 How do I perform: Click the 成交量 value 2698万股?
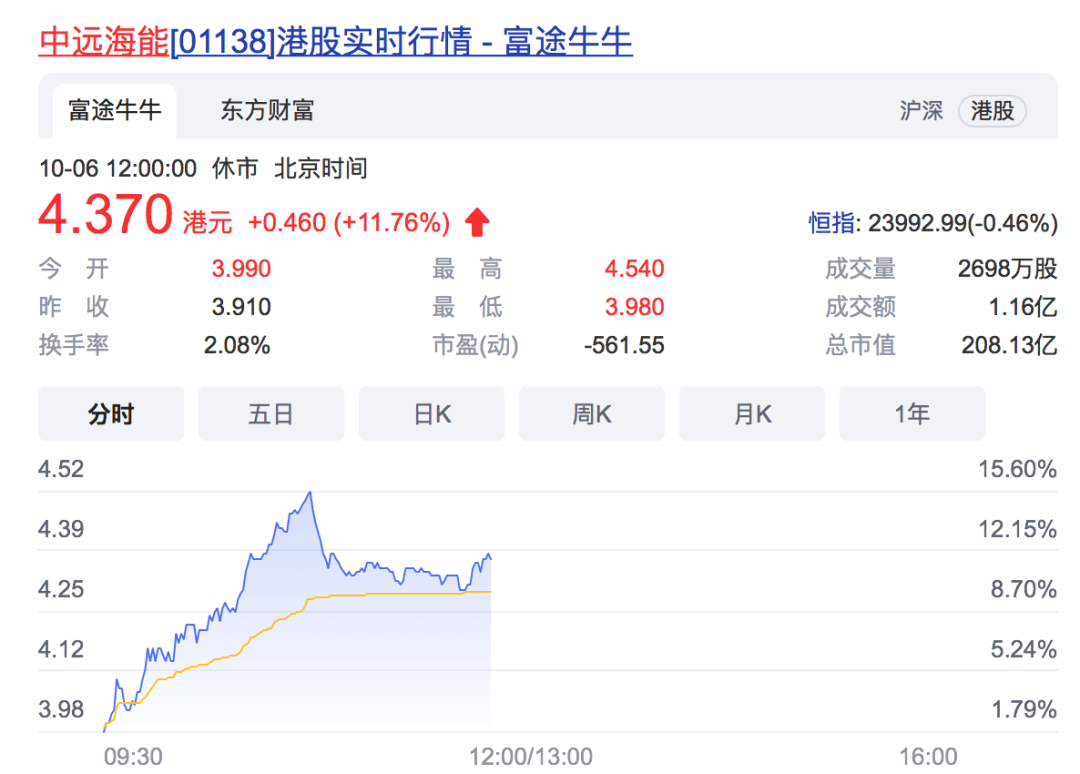coord(1008,269)
